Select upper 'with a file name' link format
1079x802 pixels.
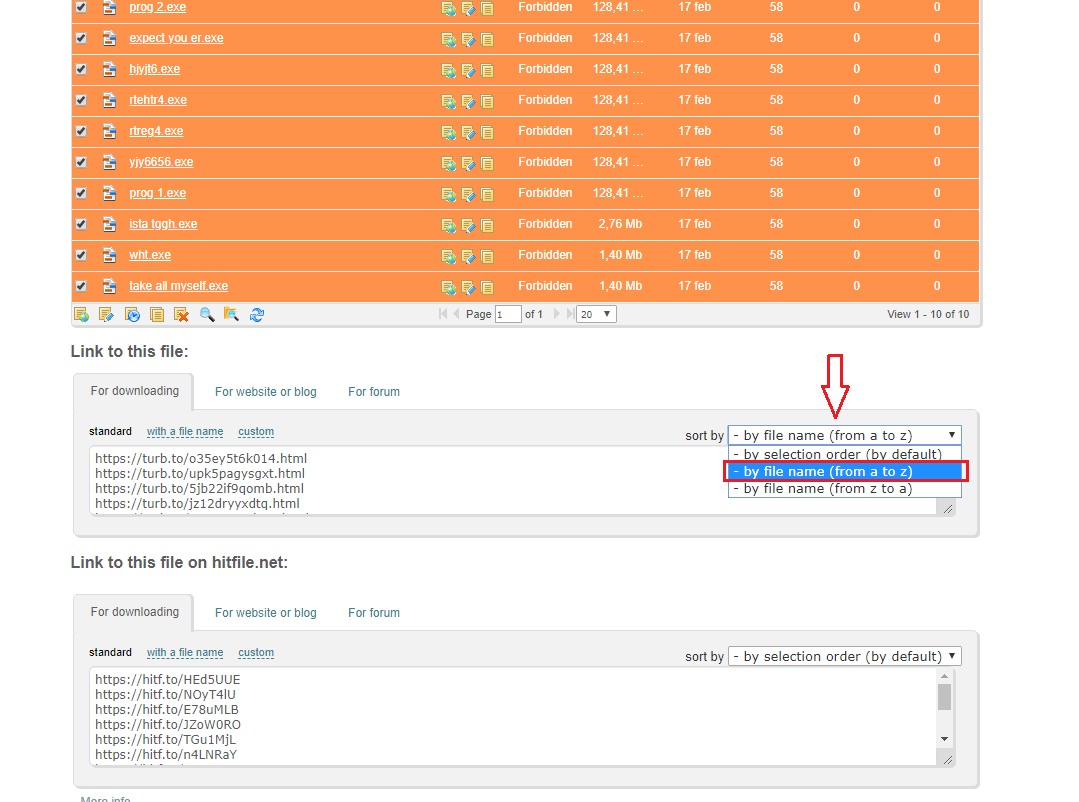(185, 432)
